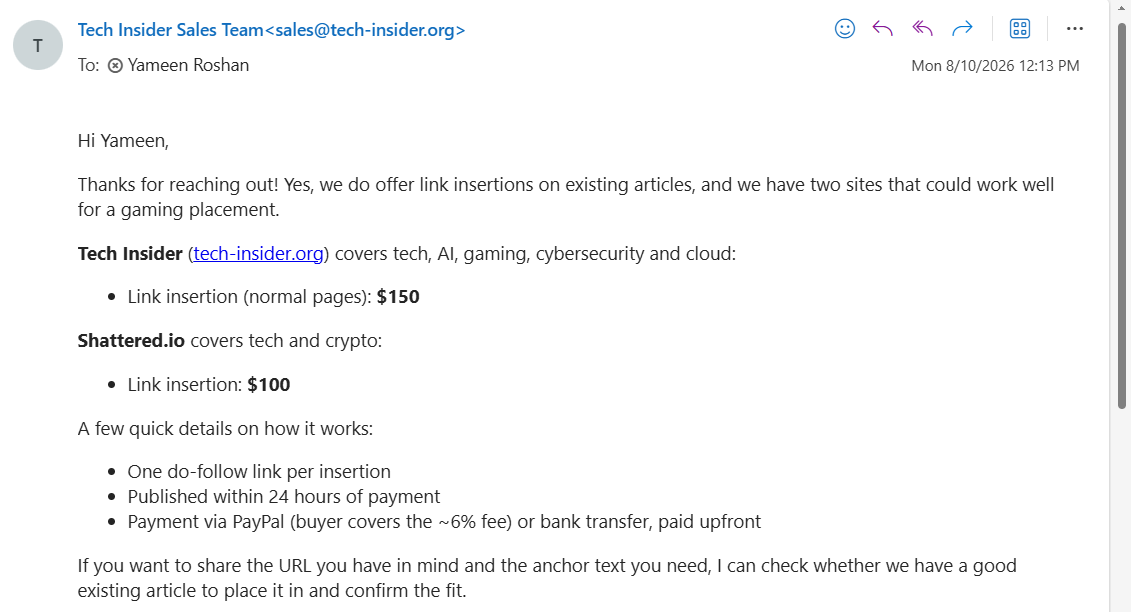
Task: Select the recipient name Yameen Roshan
Action: 188,66
